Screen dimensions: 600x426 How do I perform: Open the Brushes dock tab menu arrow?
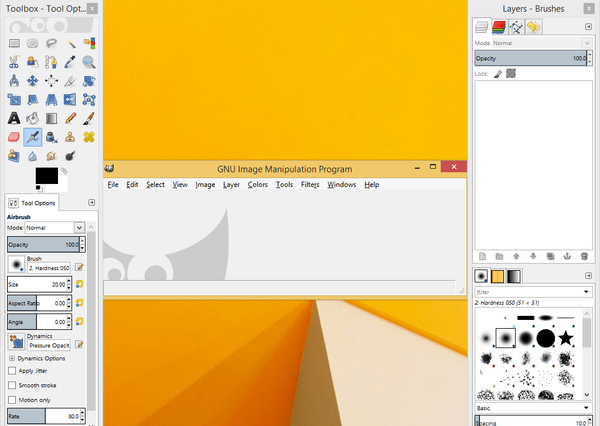[x=589, y=276]
